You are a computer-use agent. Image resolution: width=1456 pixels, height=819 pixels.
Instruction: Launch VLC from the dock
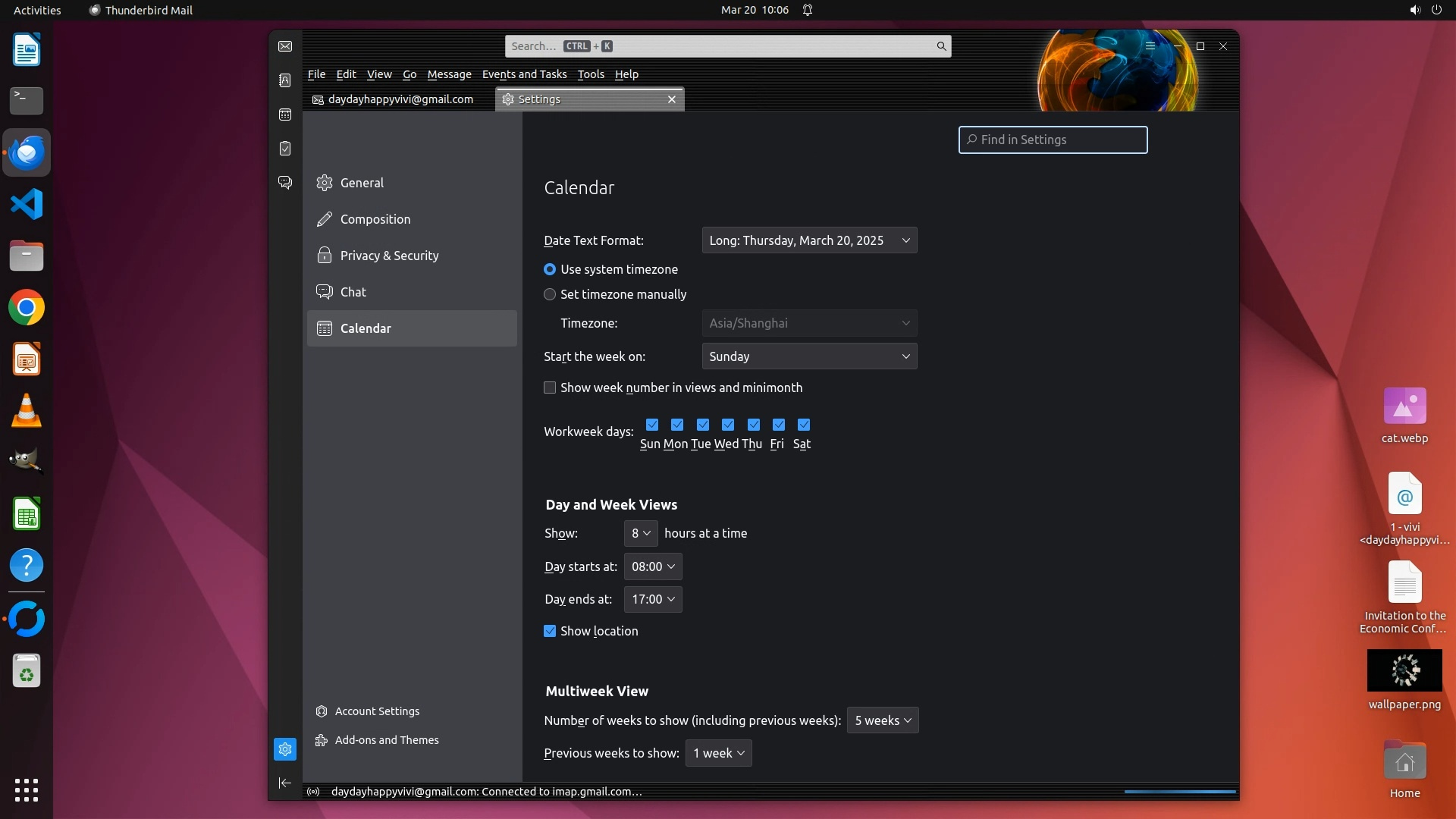(27, 411)
